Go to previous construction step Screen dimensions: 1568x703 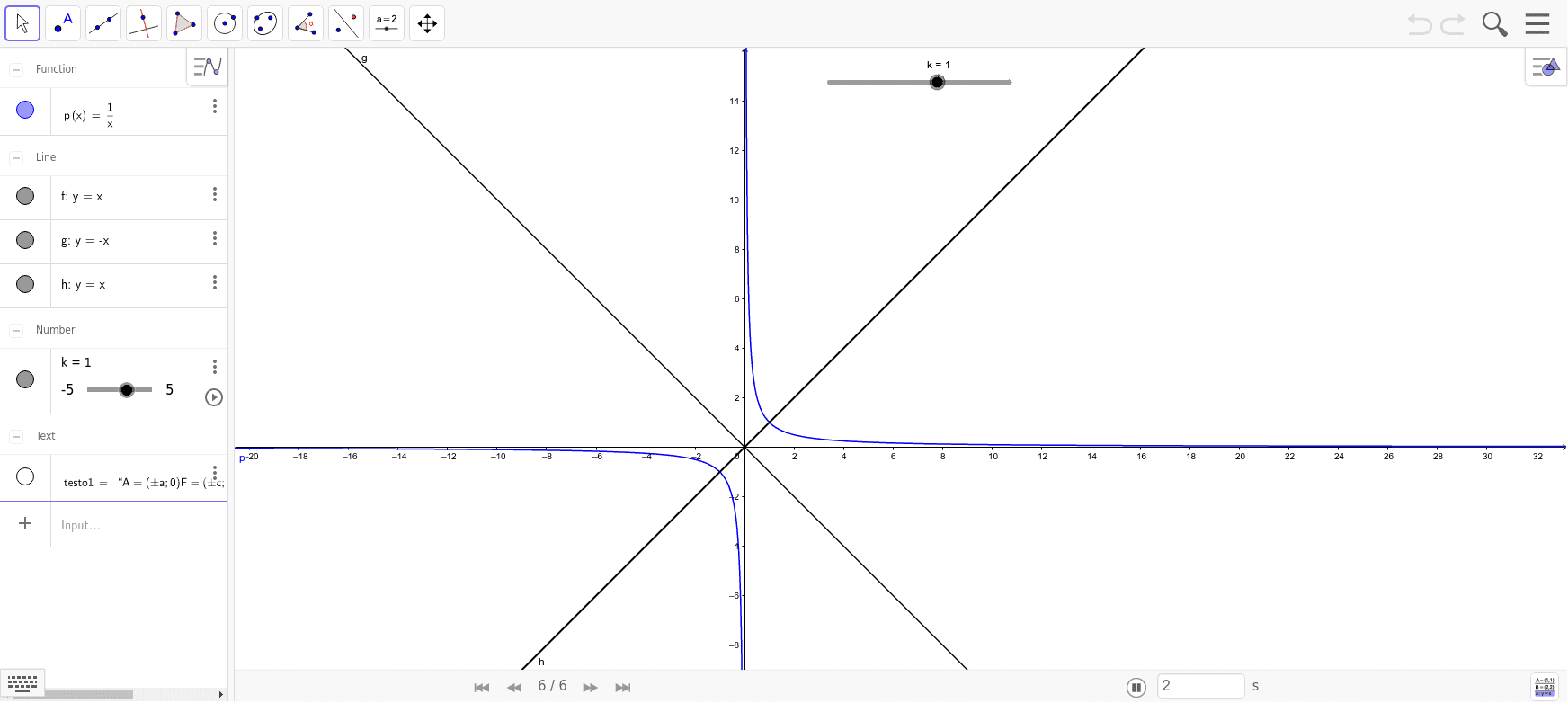pyautogui.click(x=514, y=688)
